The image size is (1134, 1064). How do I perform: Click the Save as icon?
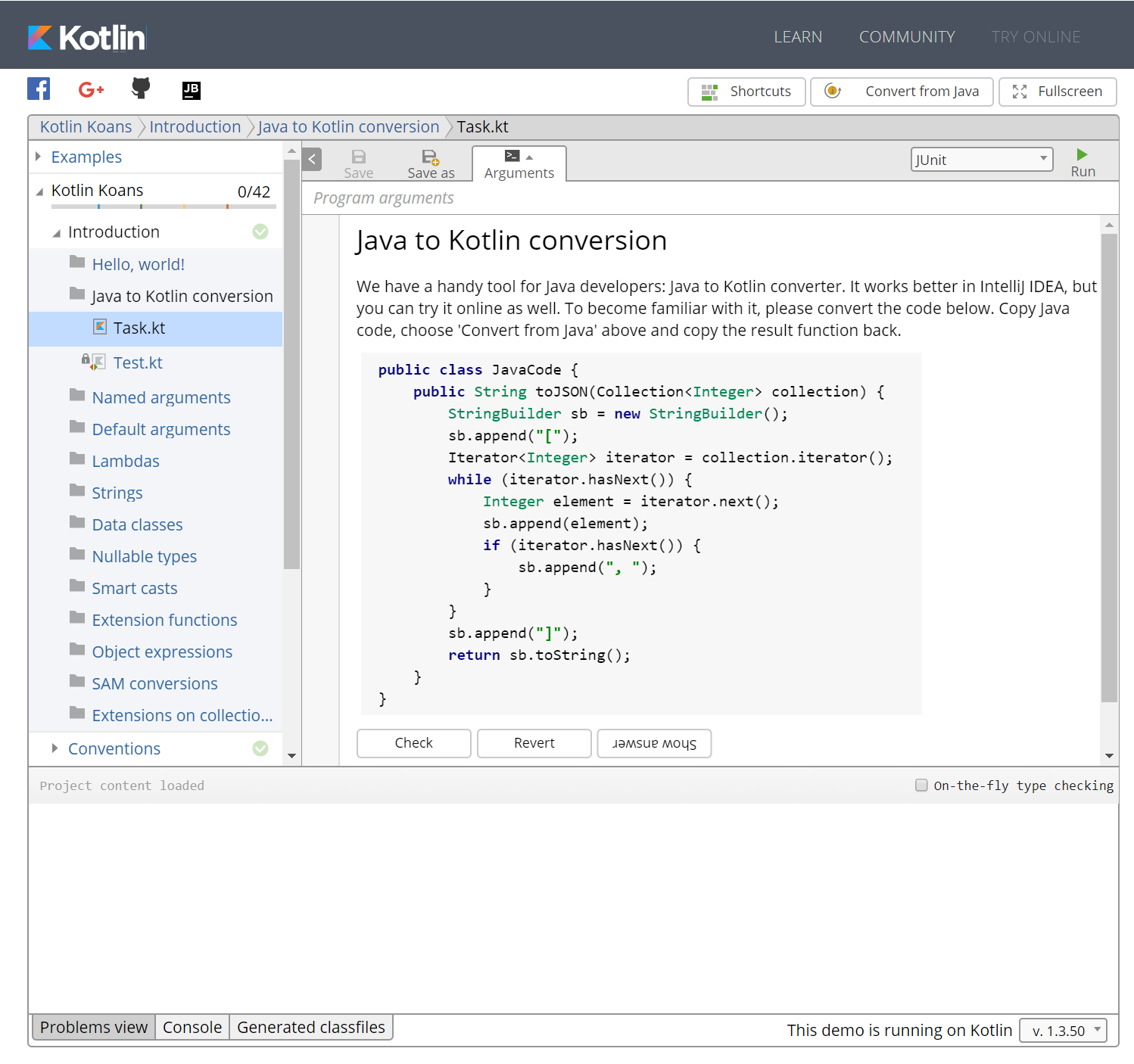pyautogui.click(x=430, y=157)
